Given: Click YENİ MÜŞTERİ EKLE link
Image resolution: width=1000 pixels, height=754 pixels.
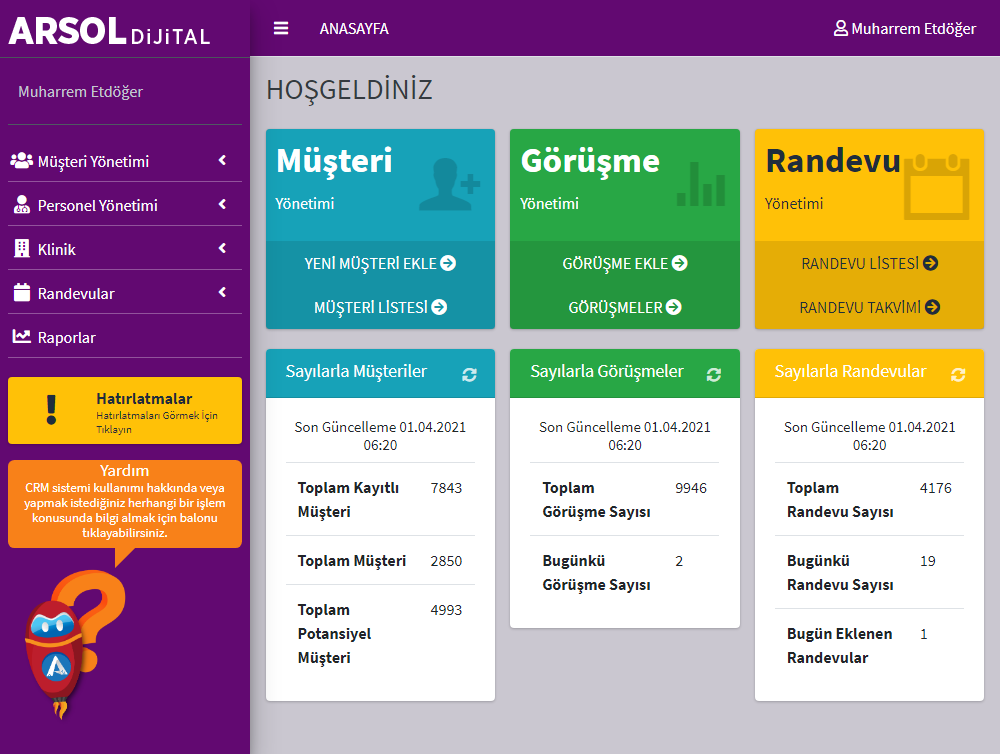Looking at the screenshot, I should (380, 264).
